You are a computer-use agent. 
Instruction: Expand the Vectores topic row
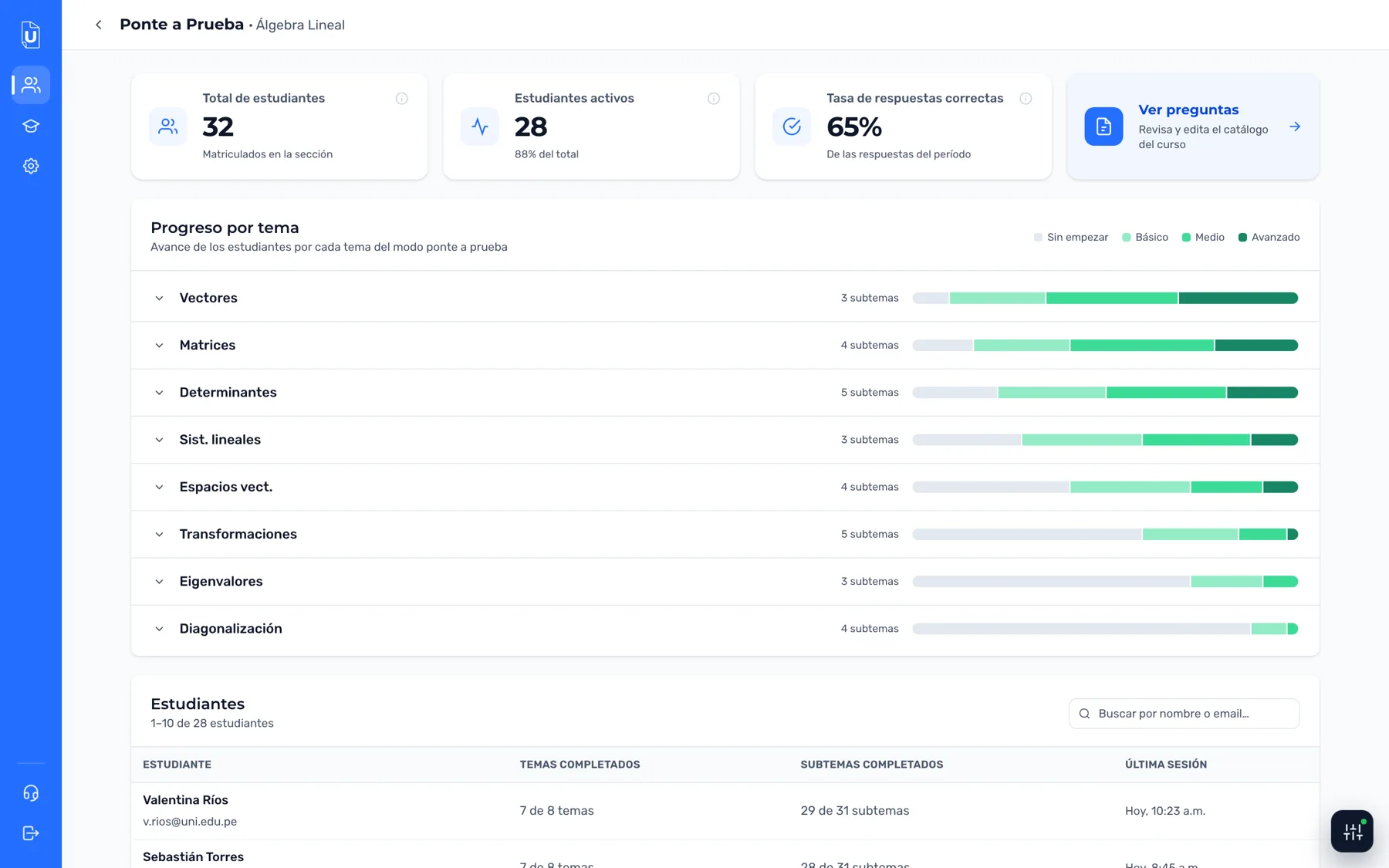[725, 298]
